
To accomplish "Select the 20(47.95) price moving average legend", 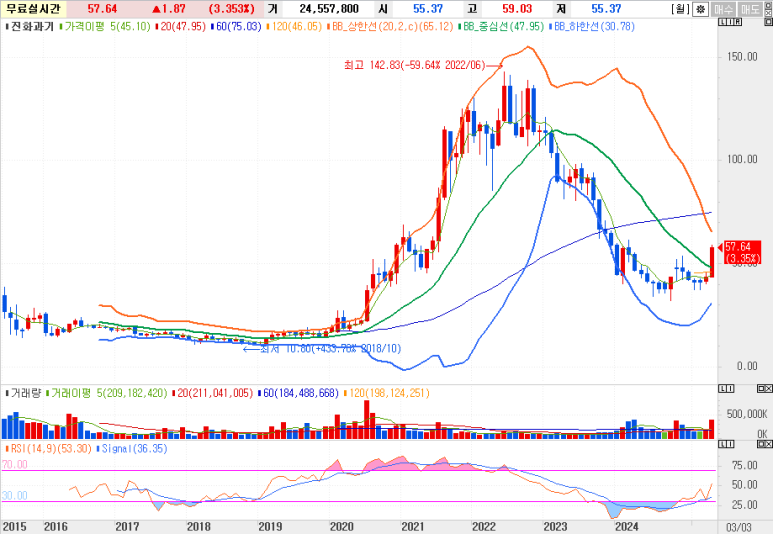I will pyautogui.click(x=183, y=26).
